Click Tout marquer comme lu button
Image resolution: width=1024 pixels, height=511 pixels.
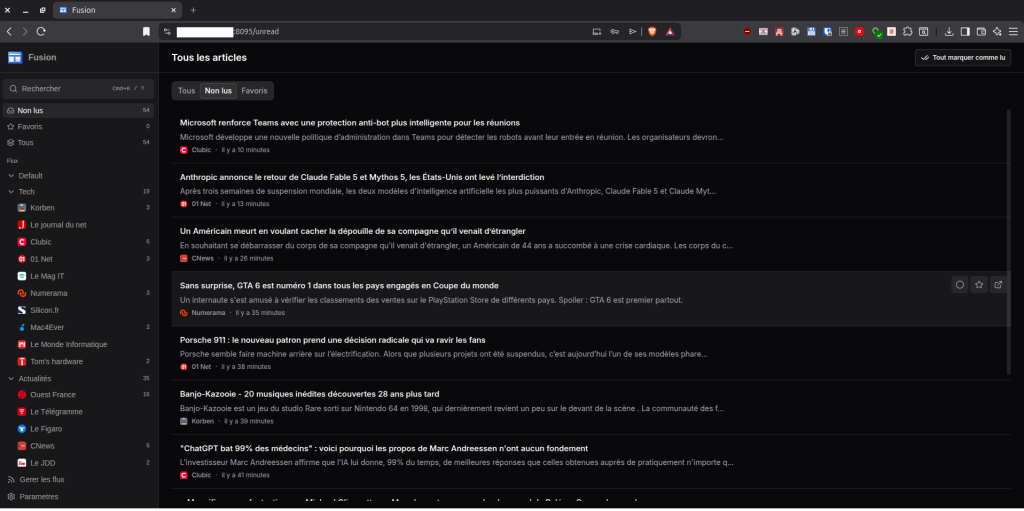click(x=963, y=58)
